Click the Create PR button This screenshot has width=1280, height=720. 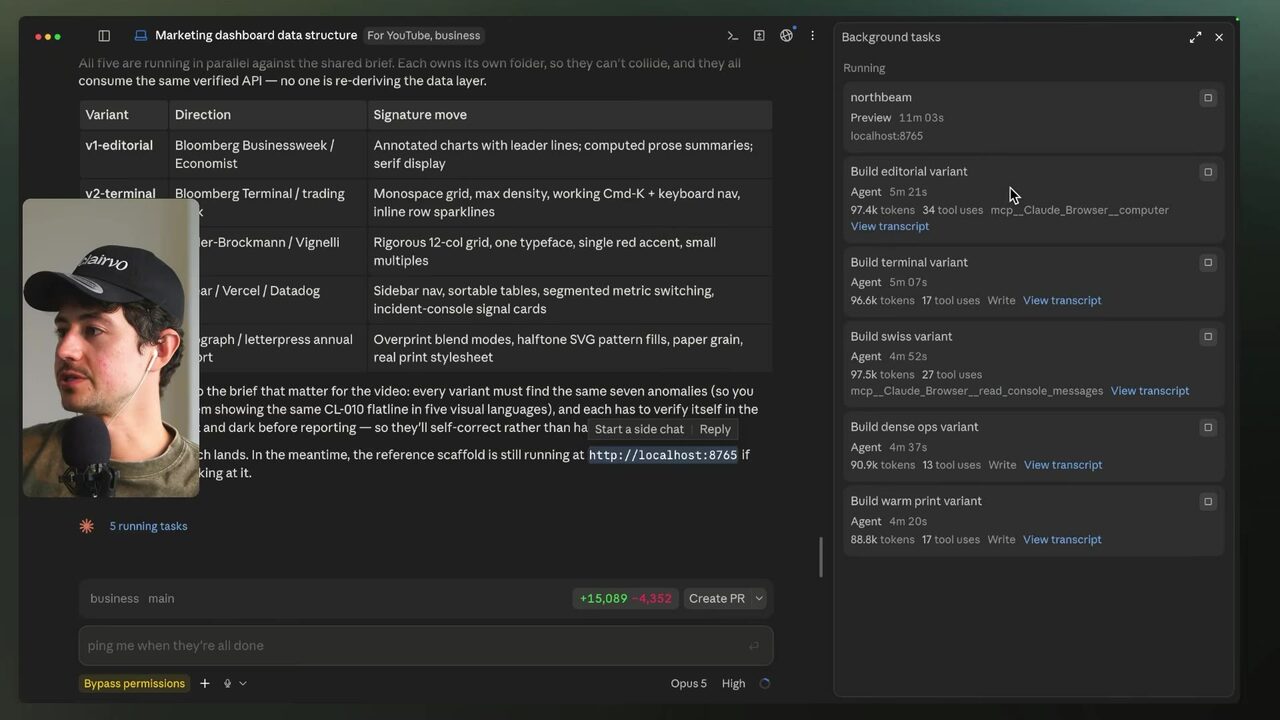click(x=717, y=599)
